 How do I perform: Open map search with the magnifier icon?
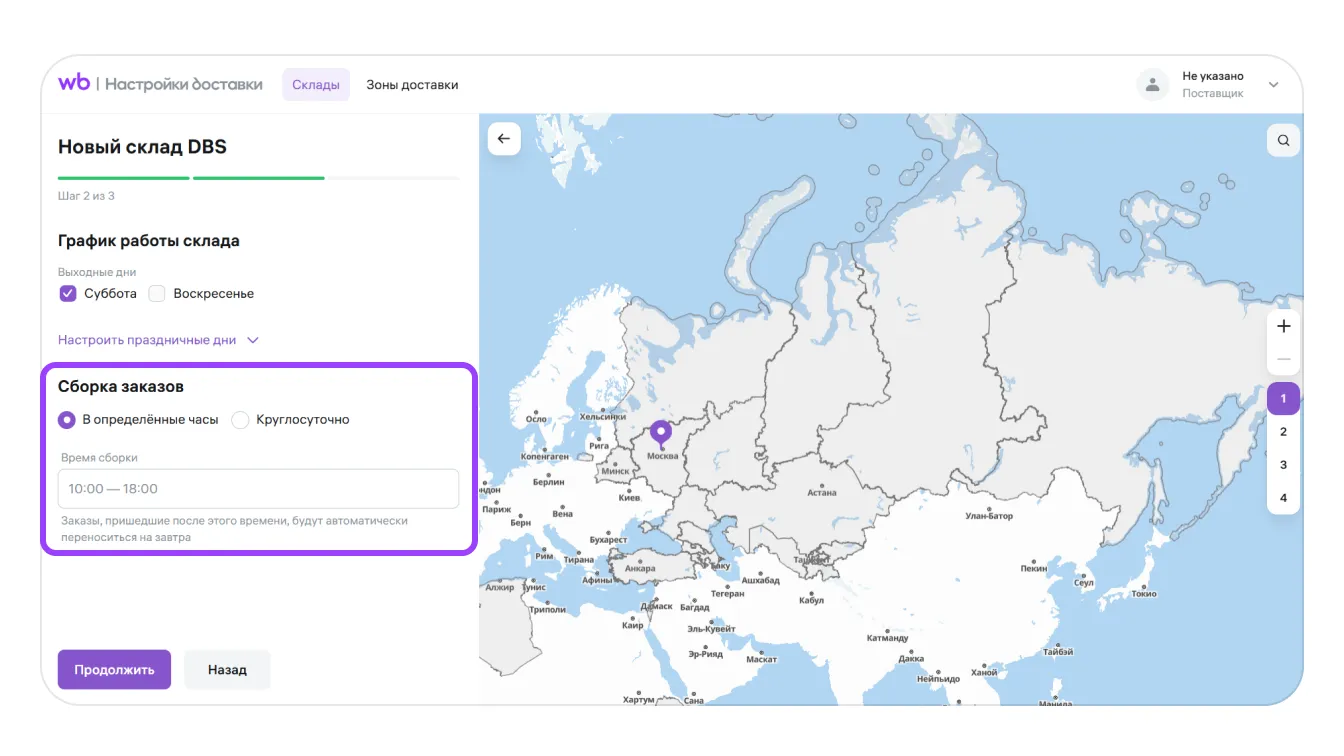pos(1283,140)
